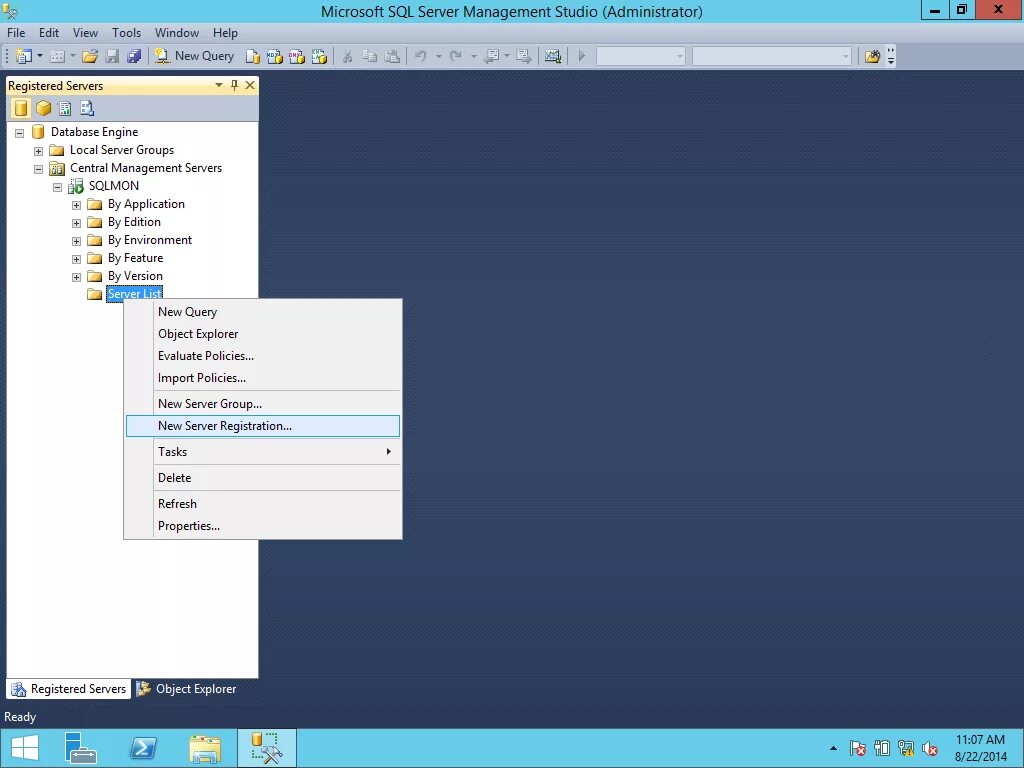This screenshot has width=1024, height=768.
Task: Click the Copy icon in toolbar
Action: pyautogui.click(x=370, y=56)
